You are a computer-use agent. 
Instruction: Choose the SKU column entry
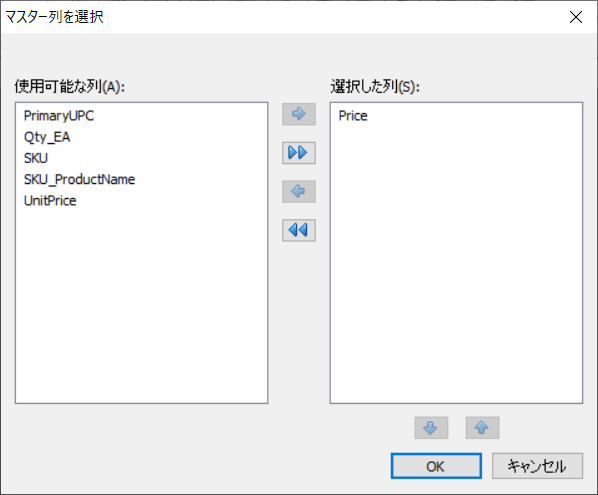tap(36, 158)
